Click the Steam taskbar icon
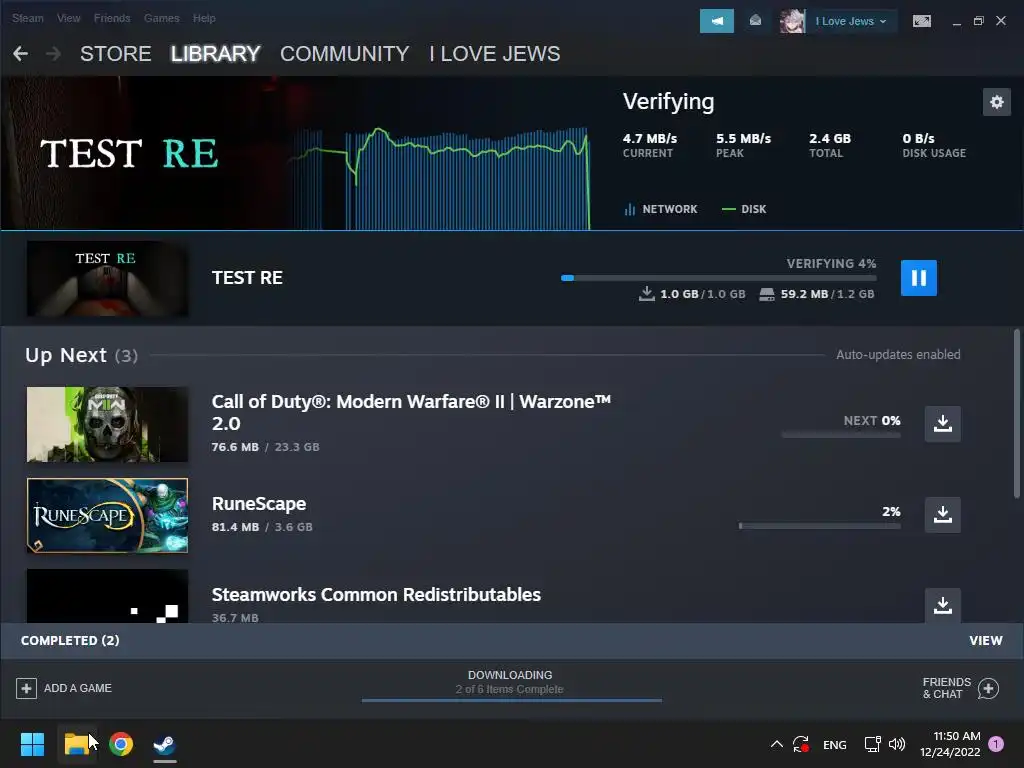This screenshot has width=1024, height=768. pyautogui.click(x=165, y=744)
